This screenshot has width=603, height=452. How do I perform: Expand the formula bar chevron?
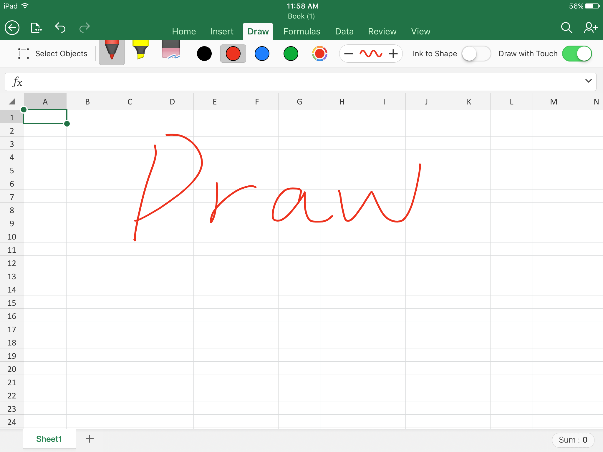589,80
